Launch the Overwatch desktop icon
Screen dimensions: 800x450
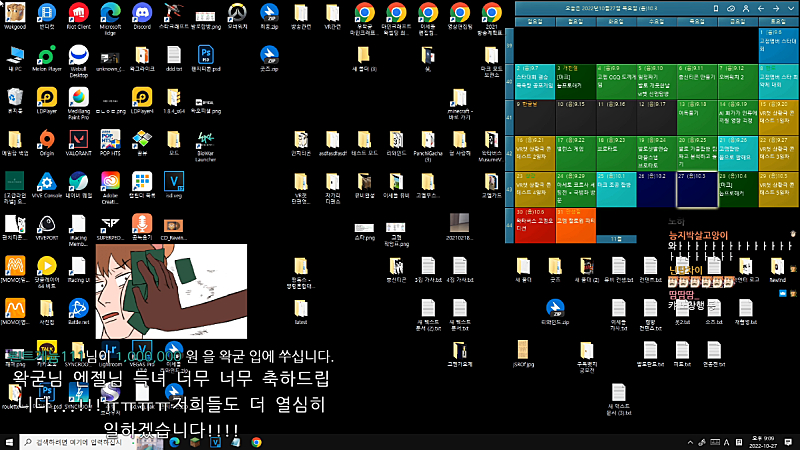(x=237, y=14)
